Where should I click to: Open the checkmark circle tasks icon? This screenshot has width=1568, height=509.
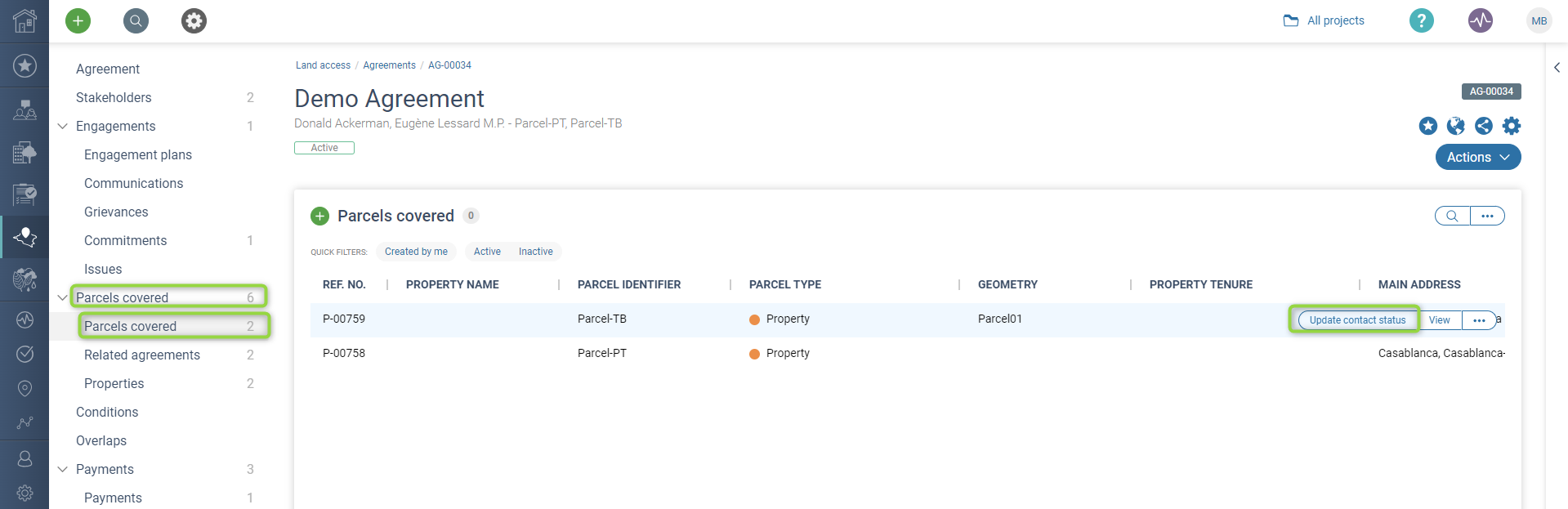[25, 354]
